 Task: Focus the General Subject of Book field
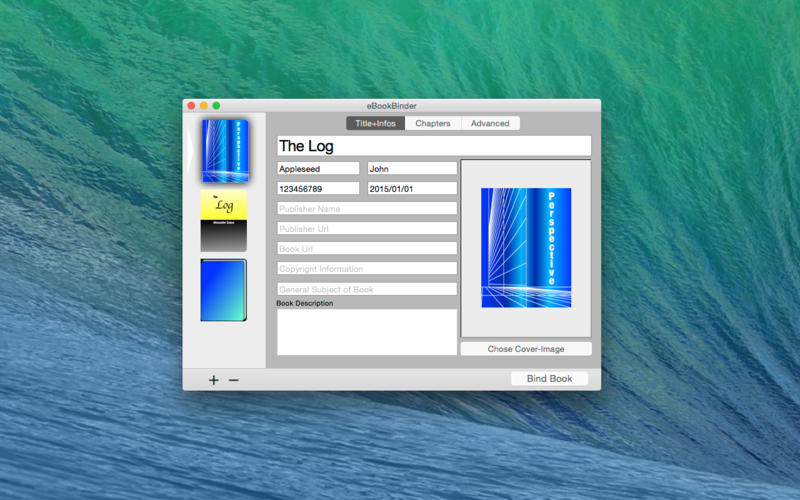point(367,289)
